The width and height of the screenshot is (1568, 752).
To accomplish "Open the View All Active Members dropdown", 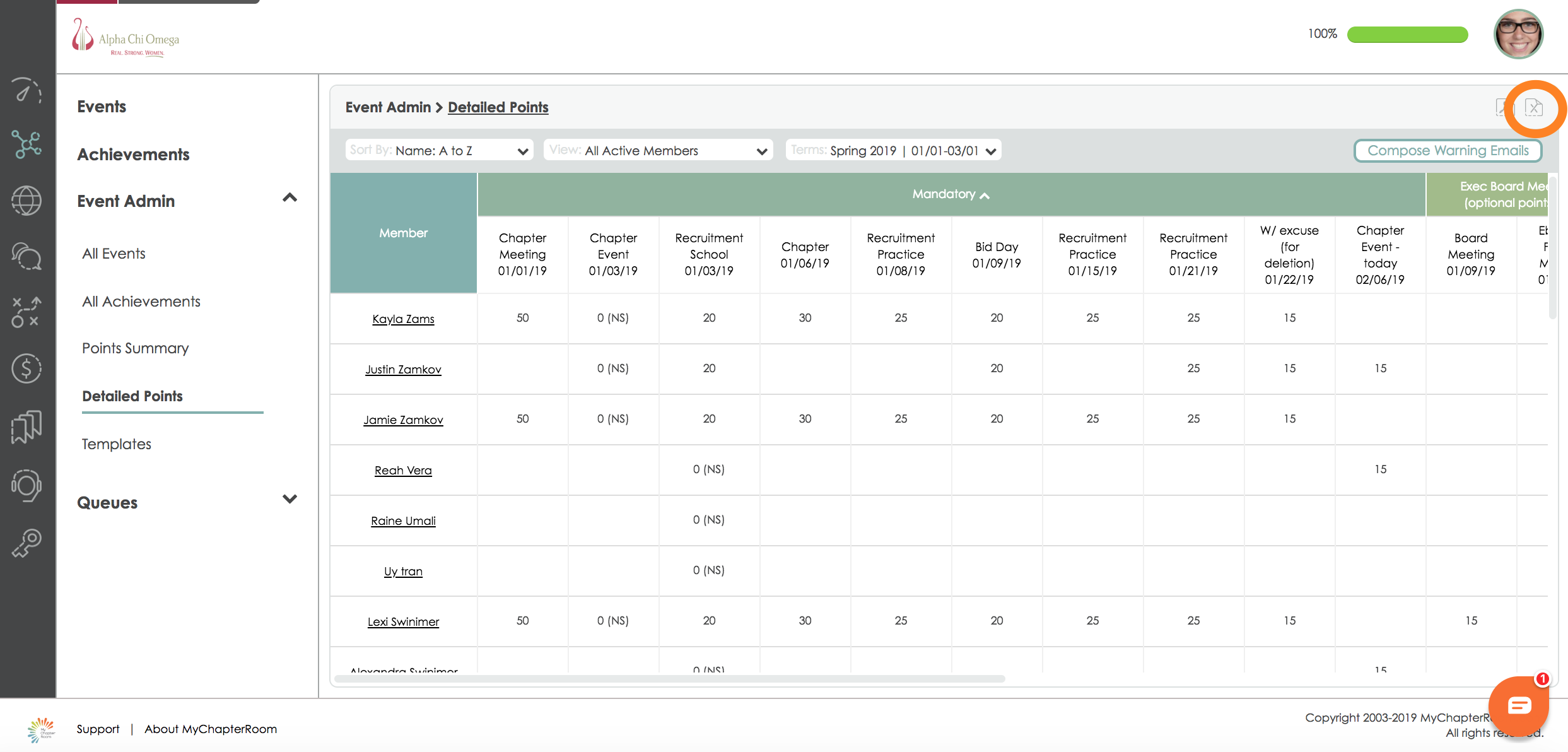I will (x=658, y=151).
